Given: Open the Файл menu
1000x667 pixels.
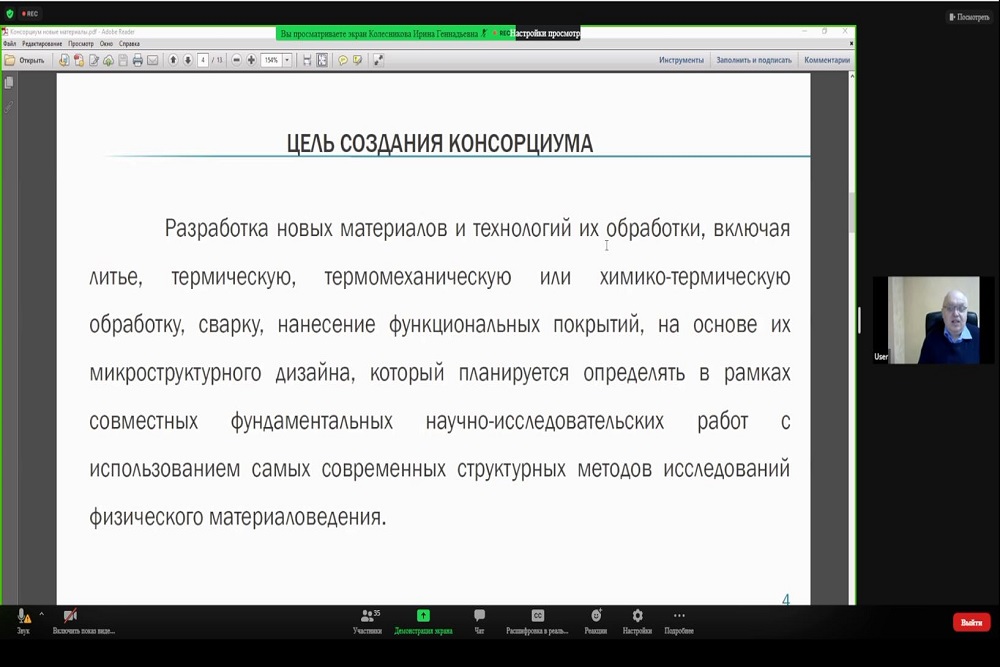Looking at the screenshot, I should [x=9, y=44].
